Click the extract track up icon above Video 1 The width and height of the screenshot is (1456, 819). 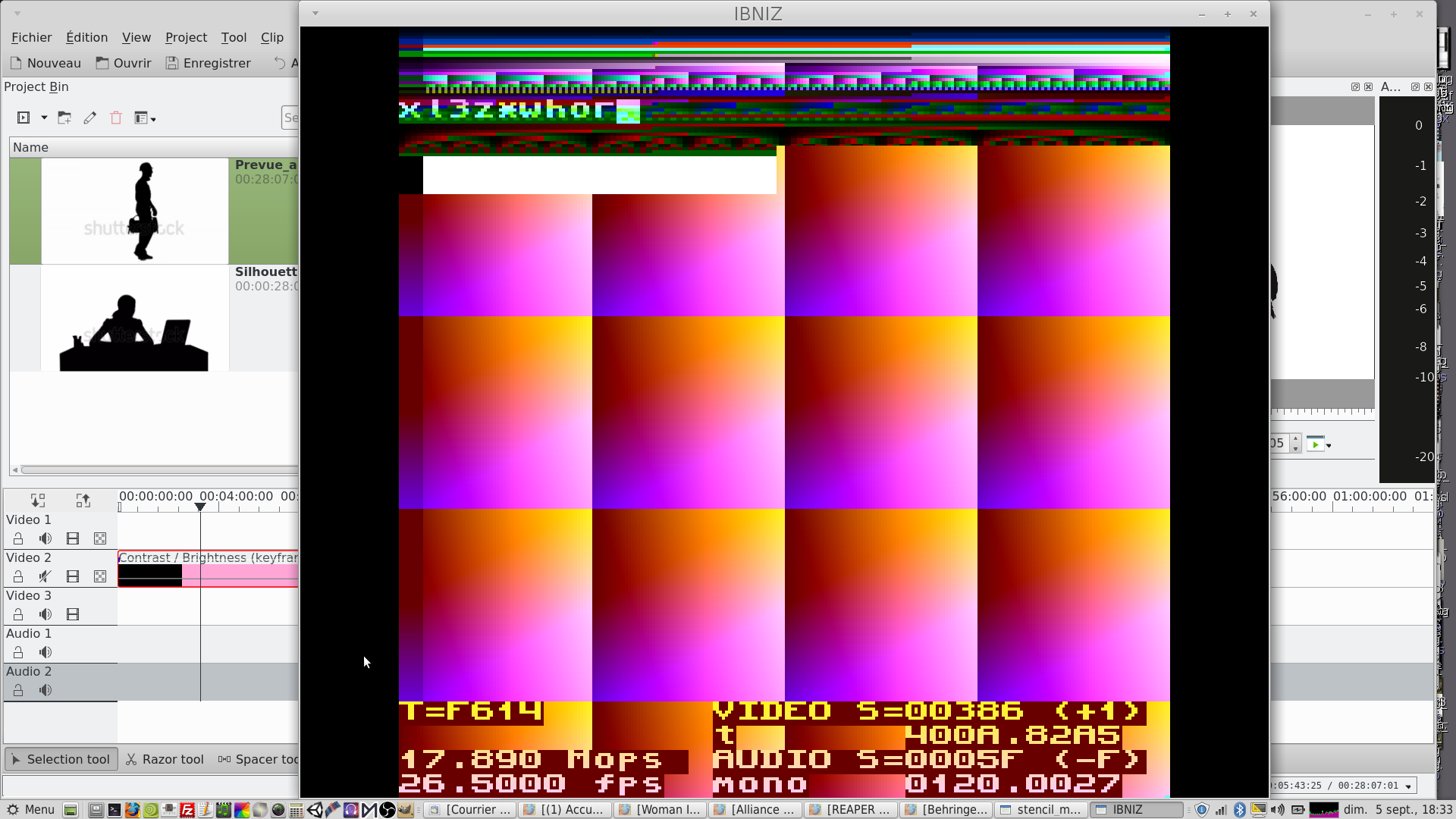click(83, 500)
